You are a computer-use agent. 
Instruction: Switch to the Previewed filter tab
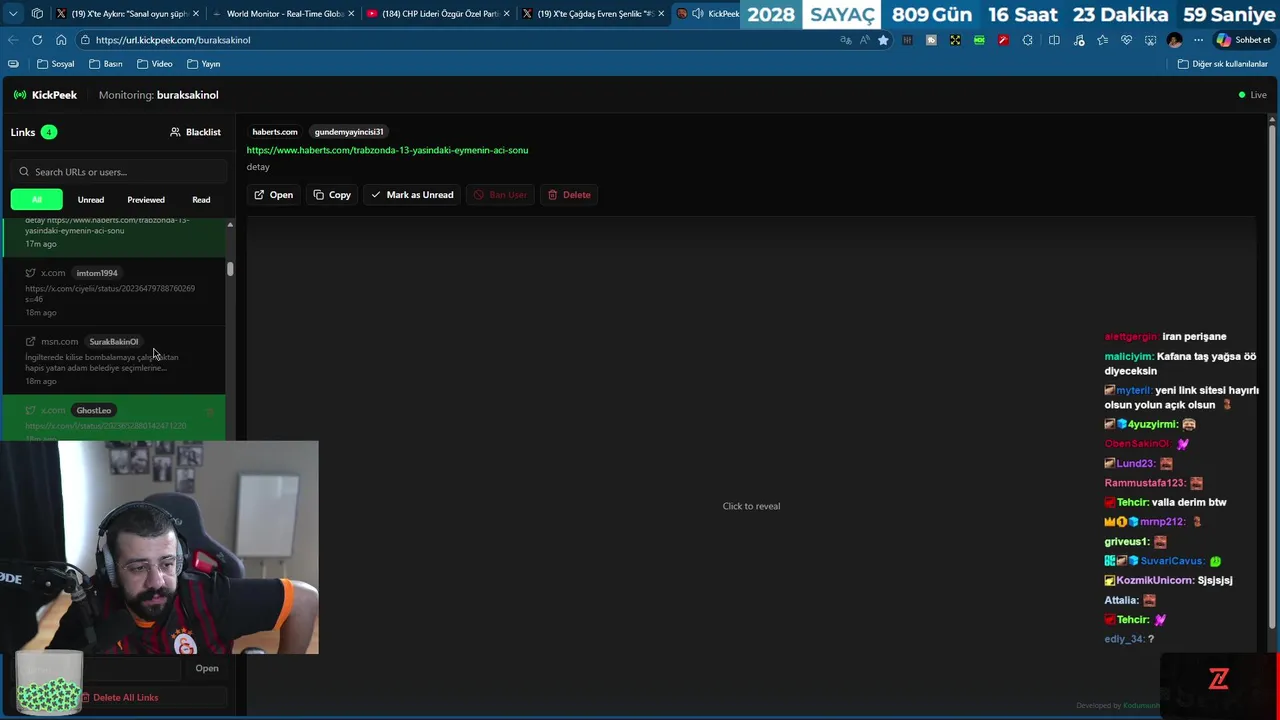click(x=146, y=200)
